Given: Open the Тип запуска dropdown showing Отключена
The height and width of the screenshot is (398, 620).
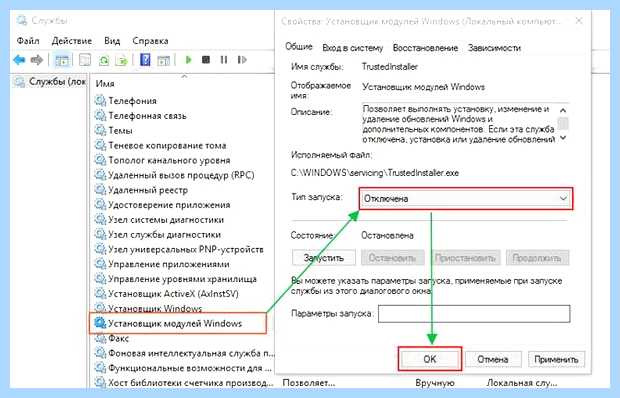Looking at the screenshot, I should click(x=466, y=198).
